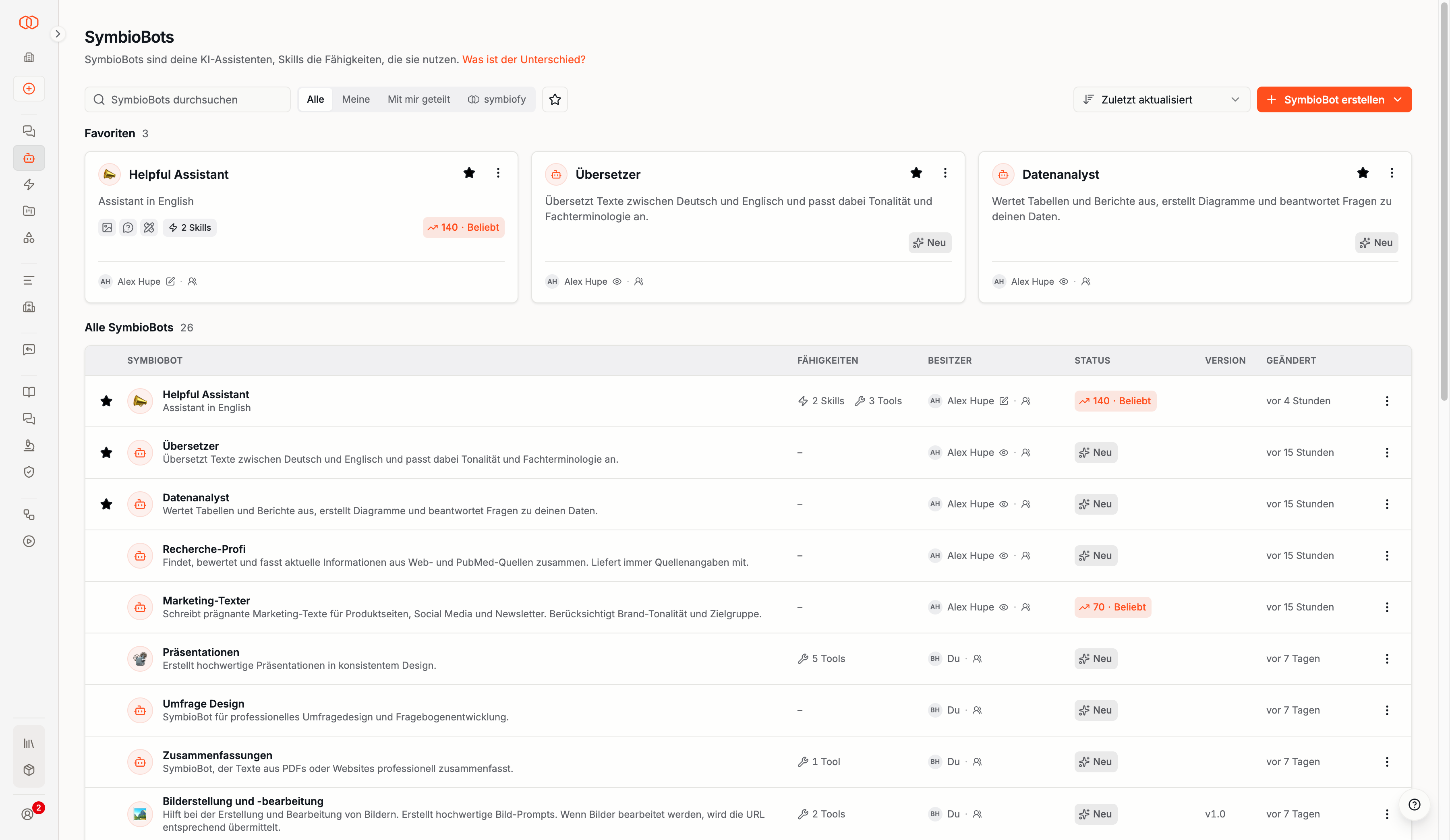This screenshot has width=1450, height=840.
Task: Unfavorite the Helpful Assistant card star
Action: (x=469, y=173)
